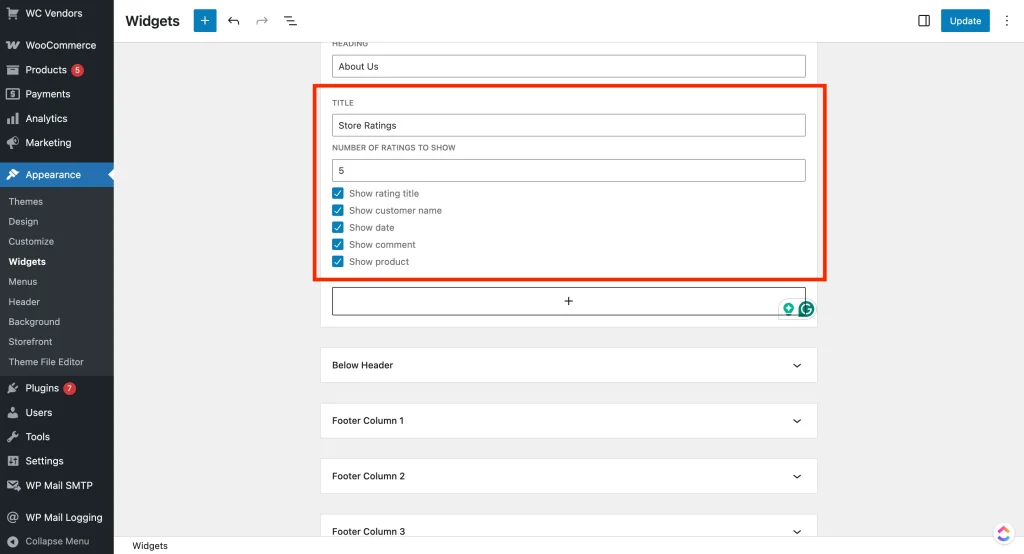1024x554 pixels.
Task: Click the Collapse Menu icon in sidebar
Action: click(12, 541)
